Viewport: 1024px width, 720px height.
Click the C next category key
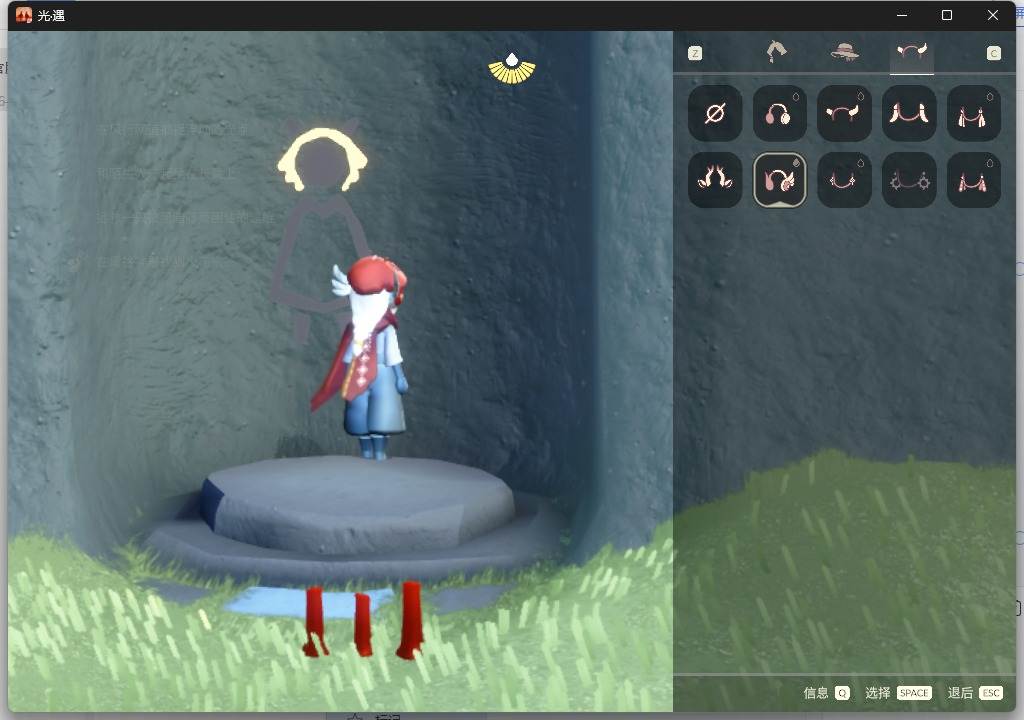pos(993,54)
